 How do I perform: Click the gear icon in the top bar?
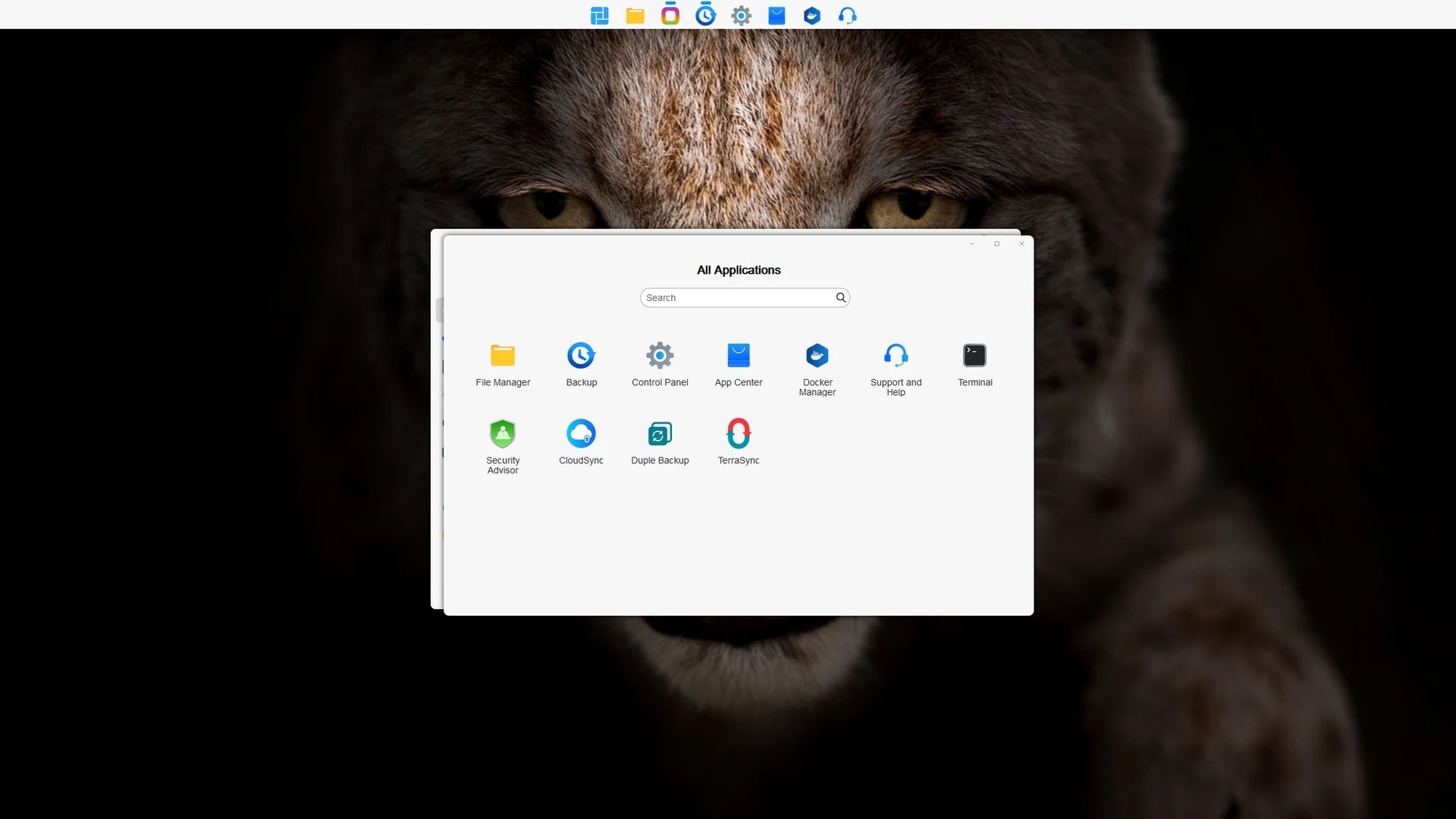click(741, 15)
